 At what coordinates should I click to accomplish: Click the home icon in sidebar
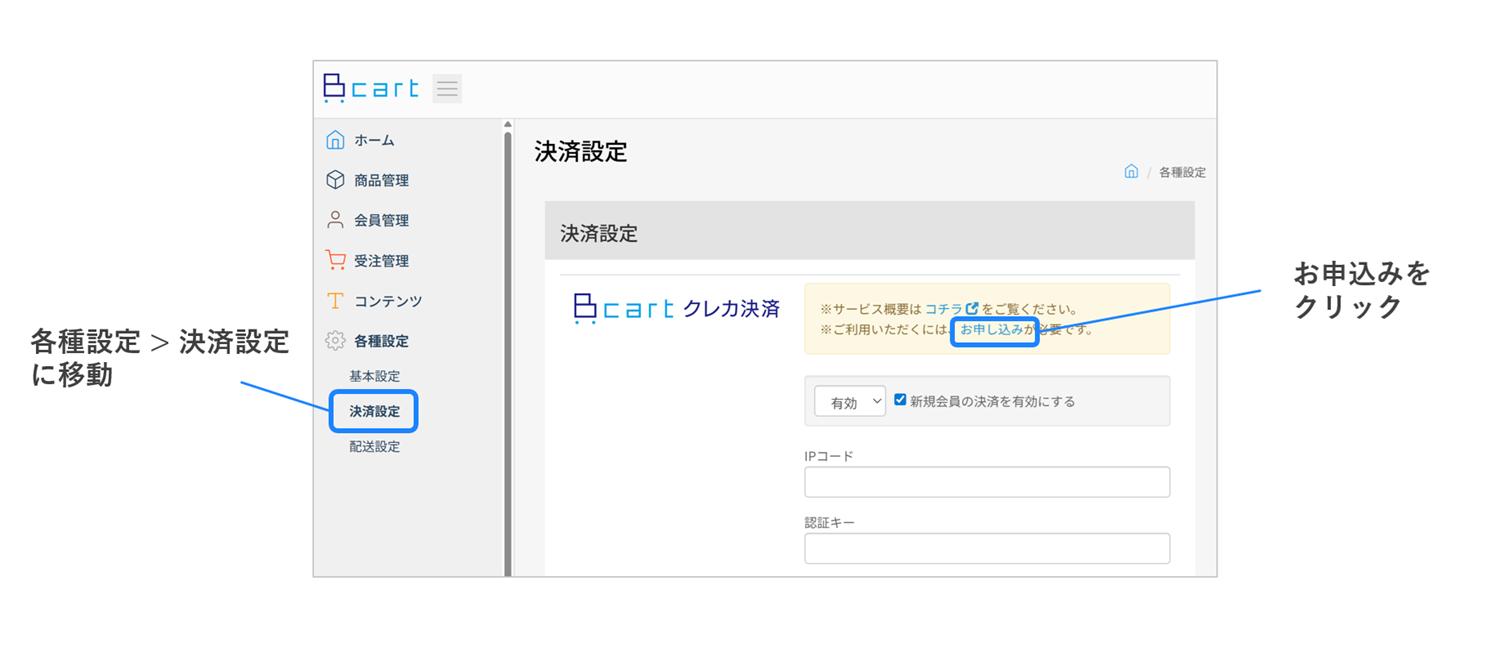pos(335,140)
